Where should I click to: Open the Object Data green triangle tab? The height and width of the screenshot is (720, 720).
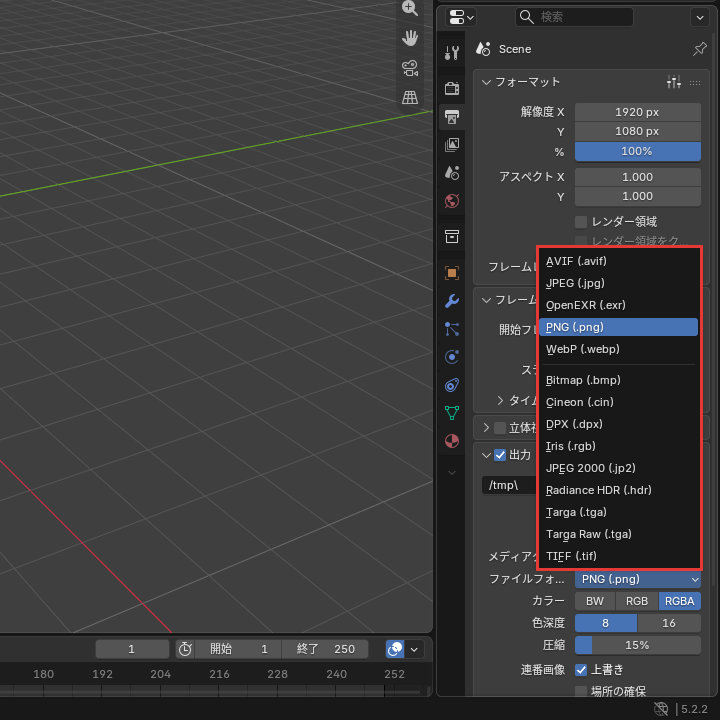tap(452, 413)
